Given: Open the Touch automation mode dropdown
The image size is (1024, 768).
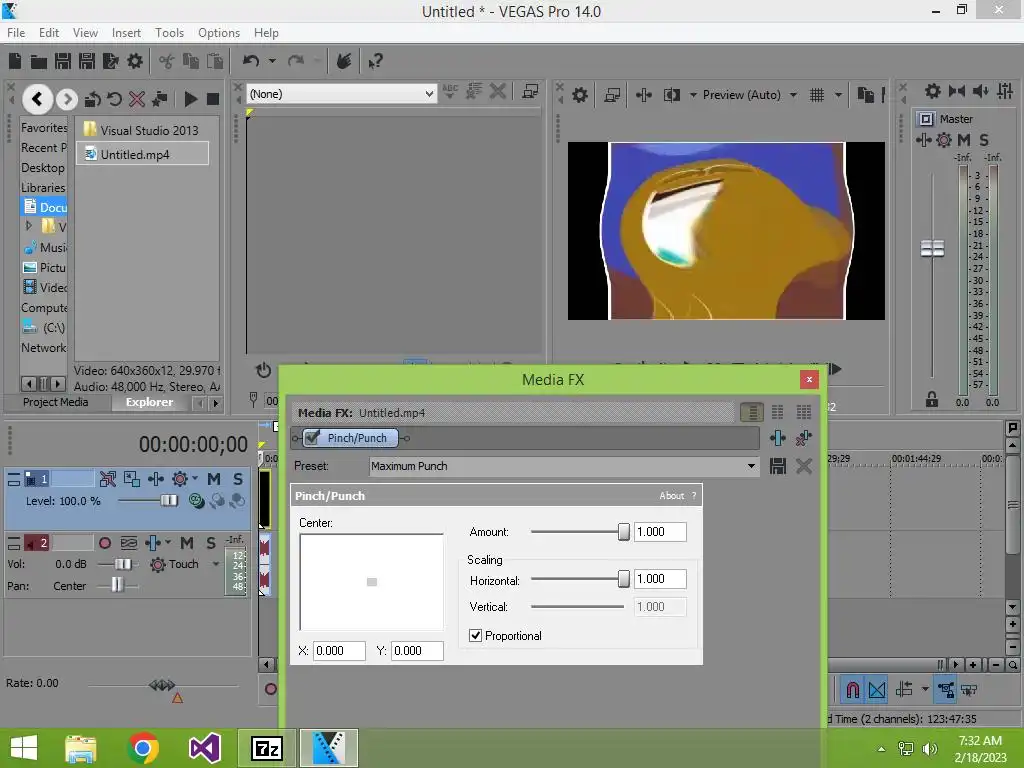Looking at the screenshot, I should pyautogui.click(x=216, y=564).
